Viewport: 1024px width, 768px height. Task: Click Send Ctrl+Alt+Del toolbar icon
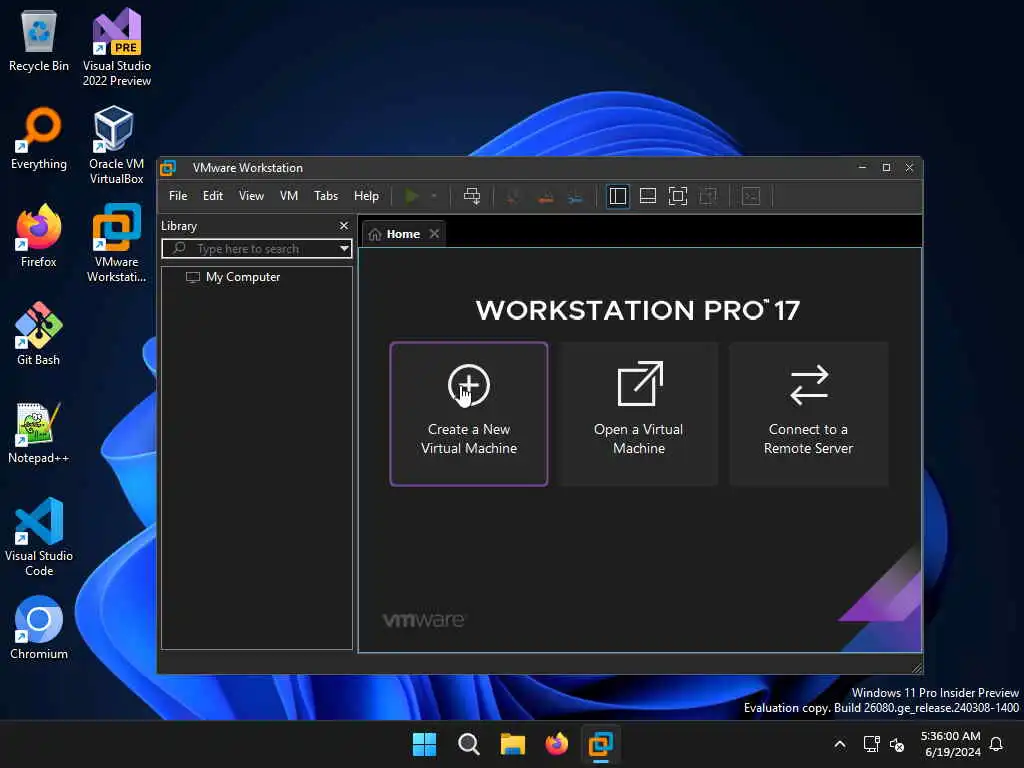[x=472, y=196]
